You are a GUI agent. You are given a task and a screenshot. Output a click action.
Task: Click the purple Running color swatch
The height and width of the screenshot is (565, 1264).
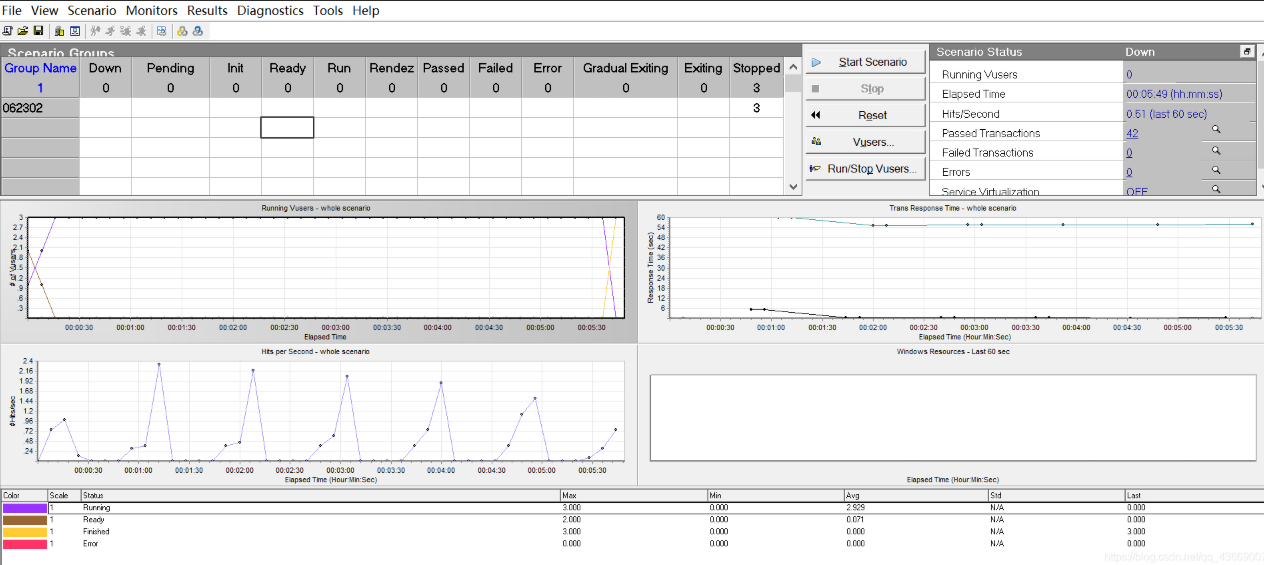click(x=24, y=508)
